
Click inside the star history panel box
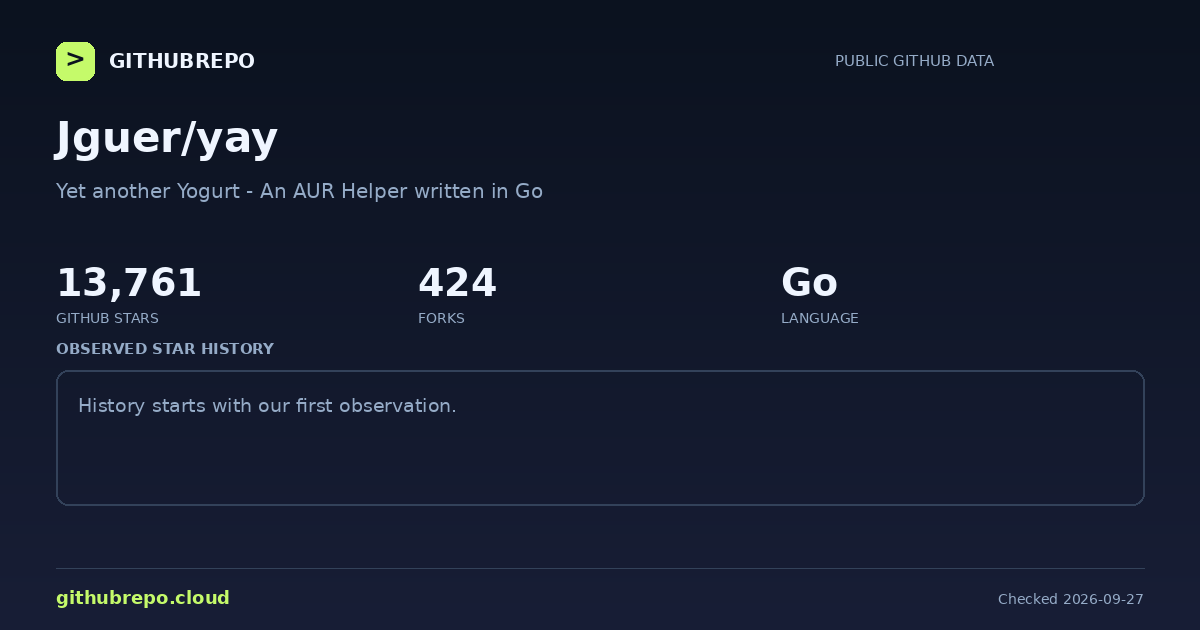600,438
